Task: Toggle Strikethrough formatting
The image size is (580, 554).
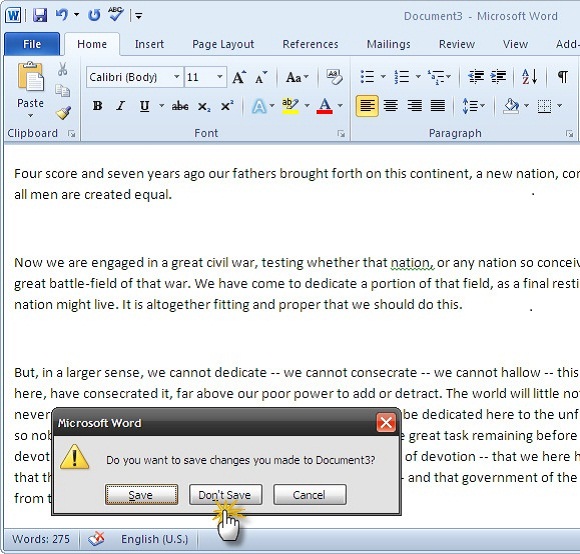Action: (180, 106)
